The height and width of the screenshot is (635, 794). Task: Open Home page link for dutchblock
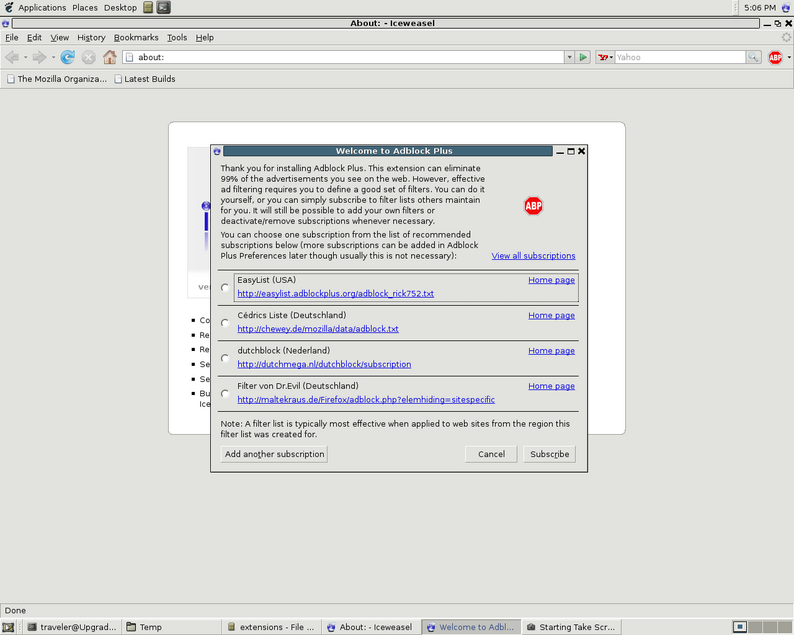551,351
